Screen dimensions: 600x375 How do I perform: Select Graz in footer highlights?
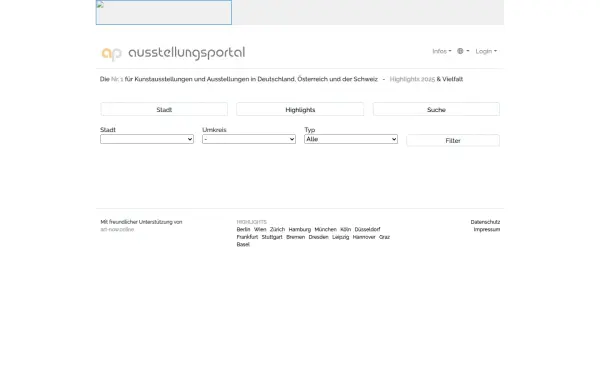click(385, 237)
